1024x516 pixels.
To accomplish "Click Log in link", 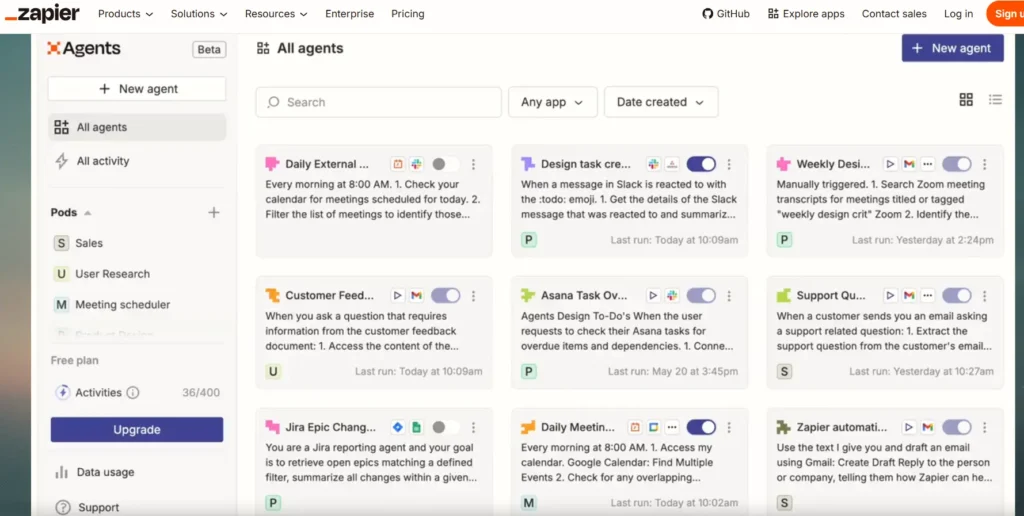I will (x=958, y=14).
